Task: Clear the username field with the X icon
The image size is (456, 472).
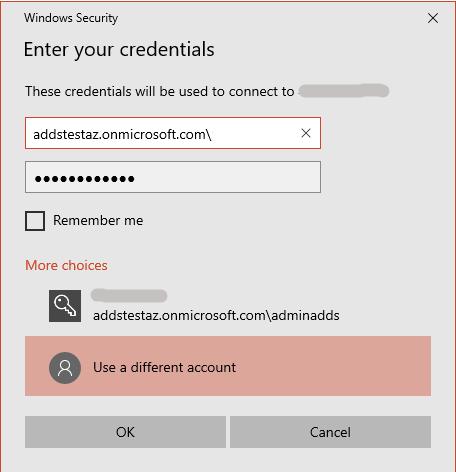Action: pyautogui.click(x=306, y=133)
